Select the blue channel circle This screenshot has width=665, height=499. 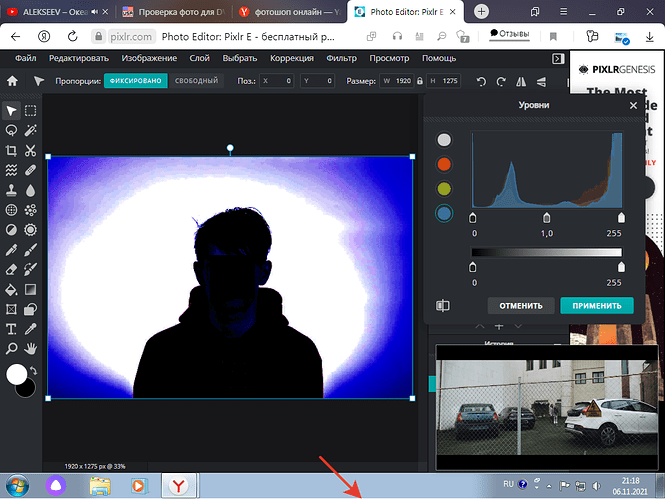coord(444,213)
